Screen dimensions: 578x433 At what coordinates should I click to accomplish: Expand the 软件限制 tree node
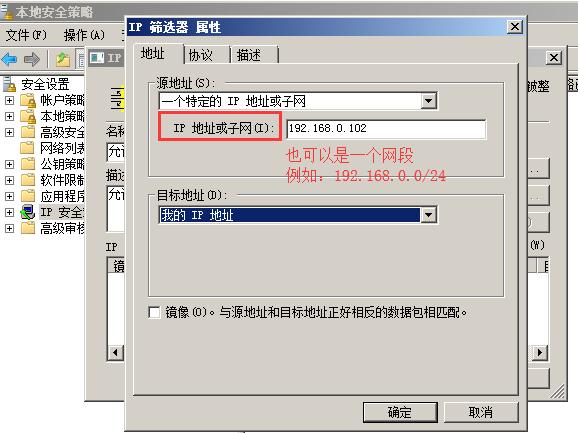click(x=10, y=180)
